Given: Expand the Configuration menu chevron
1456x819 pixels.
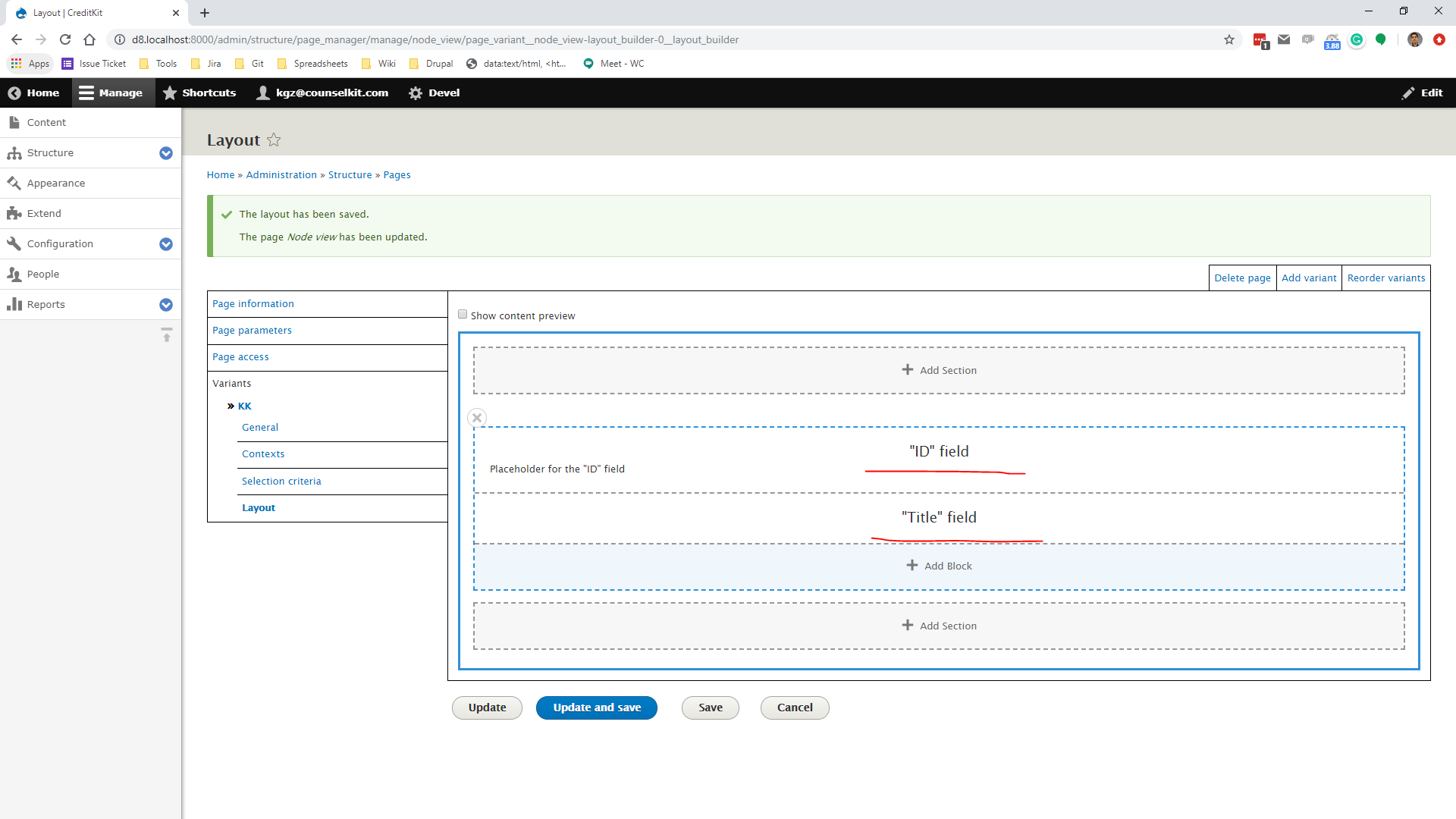Looking at the screenshot, I should point(166,243).
